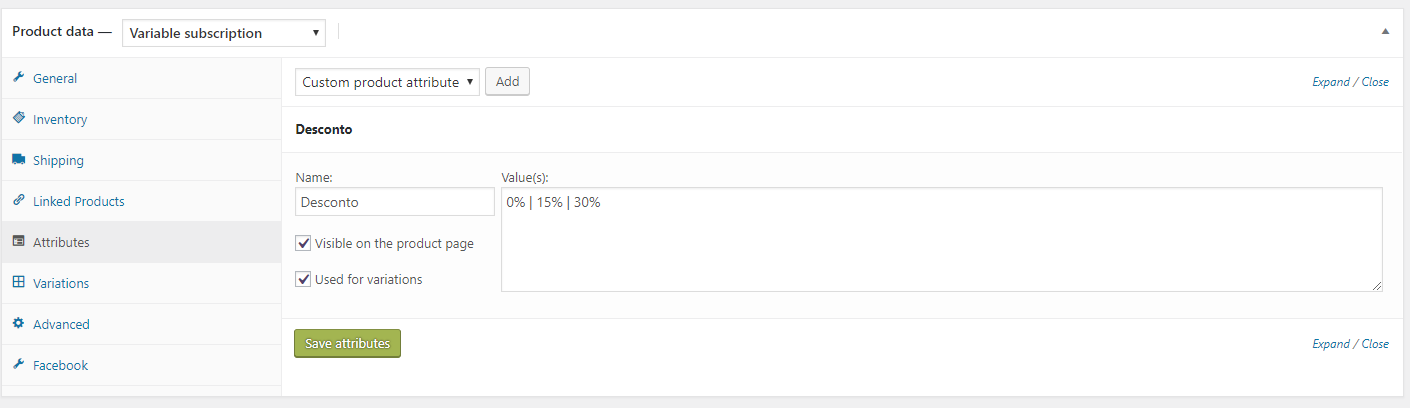Click the General wrench icon

click(x=18, y=78)
